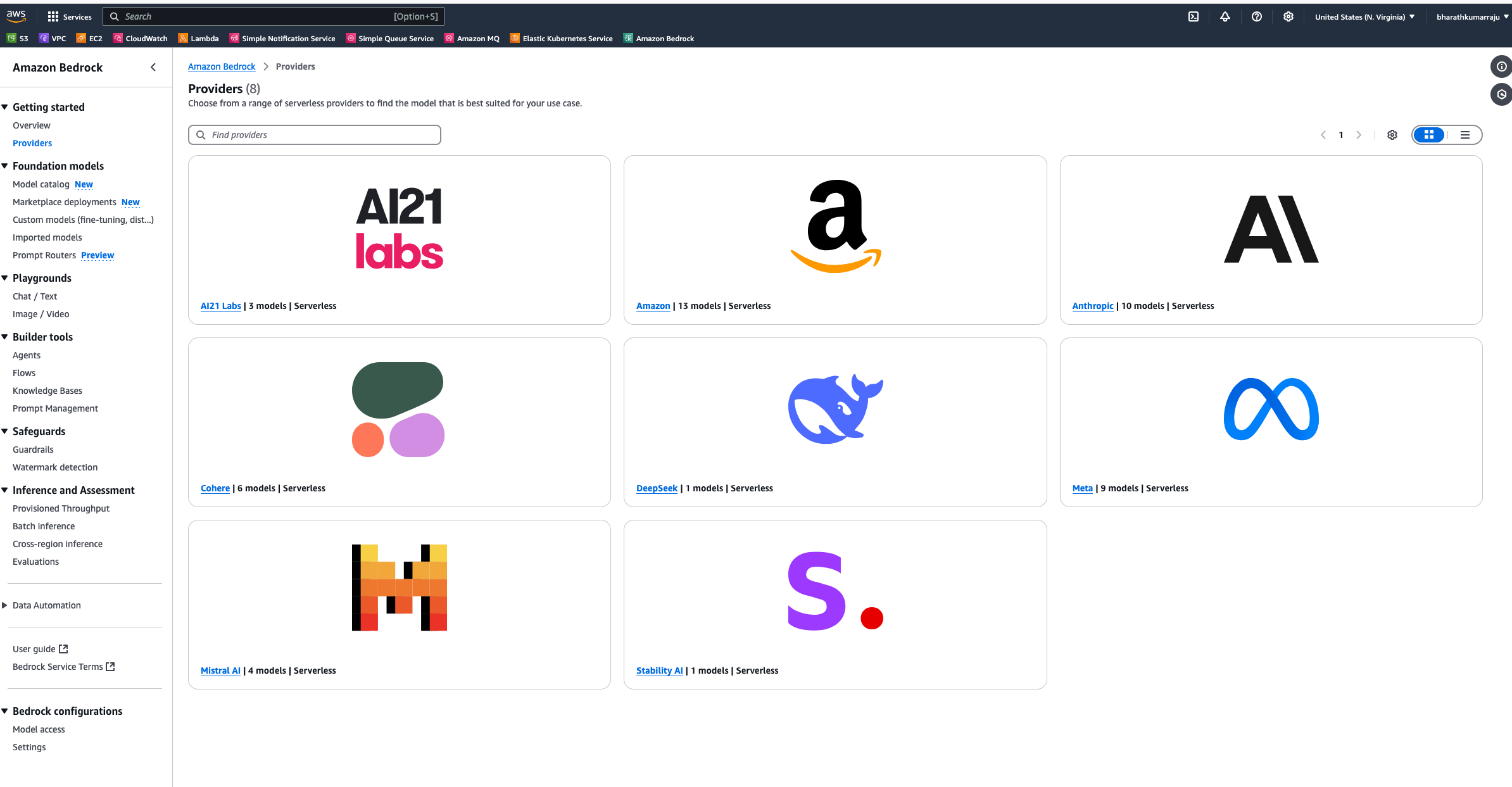Open Lambda favorite shortcut
The image size is (1512, 787).
pos(199,39)
